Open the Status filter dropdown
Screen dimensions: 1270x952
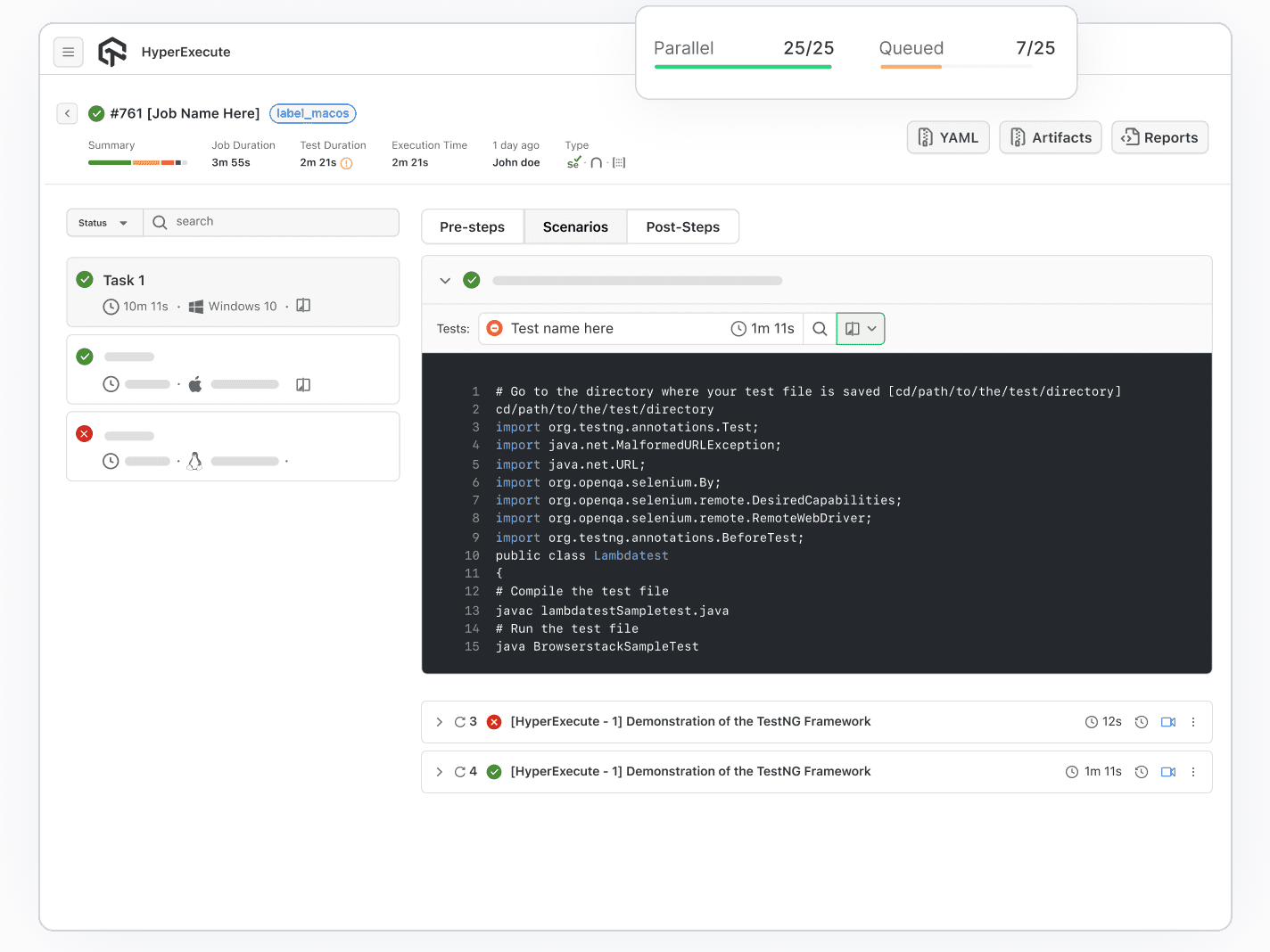(103, 222)
